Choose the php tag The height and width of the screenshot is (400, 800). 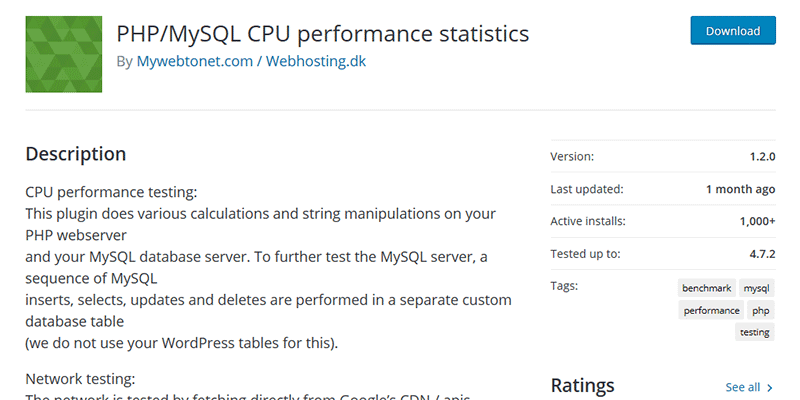(x=762, y=310)
